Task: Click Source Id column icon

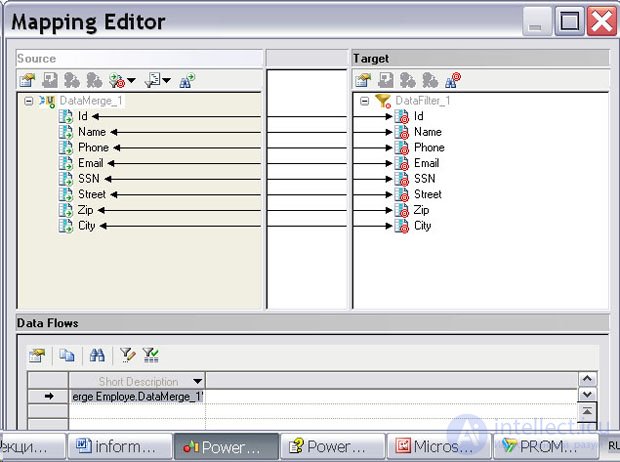Action: coord(66,116)
